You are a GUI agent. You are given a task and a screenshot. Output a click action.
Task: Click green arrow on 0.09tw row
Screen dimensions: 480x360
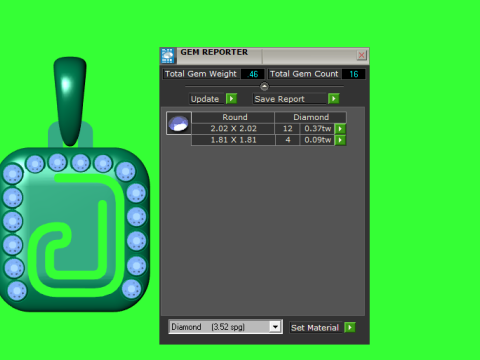click(340, 140)
